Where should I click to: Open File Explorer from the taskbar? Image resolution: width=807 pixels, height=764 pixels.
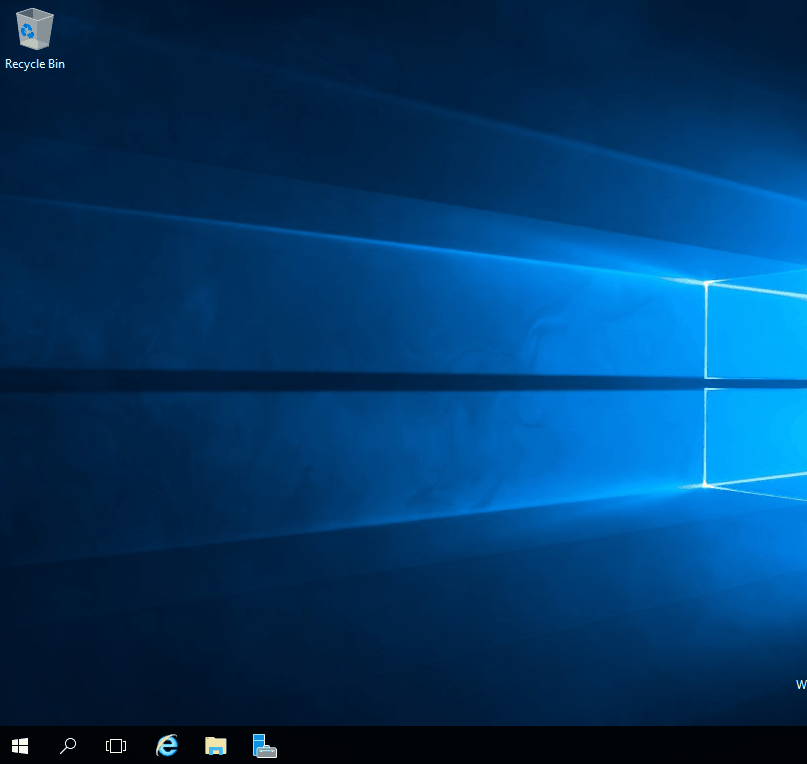coord(215,745)
